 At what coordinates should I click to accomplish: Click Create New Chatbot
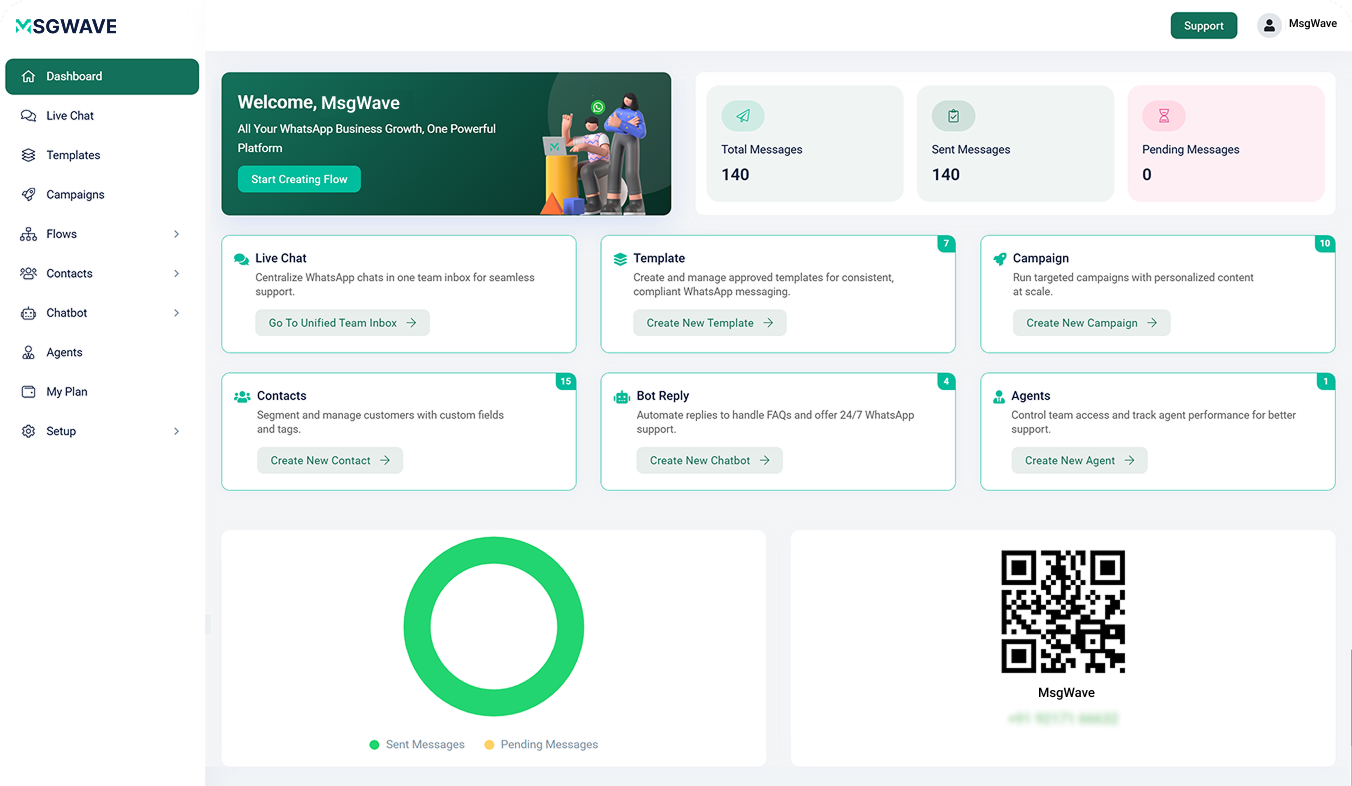709,460
